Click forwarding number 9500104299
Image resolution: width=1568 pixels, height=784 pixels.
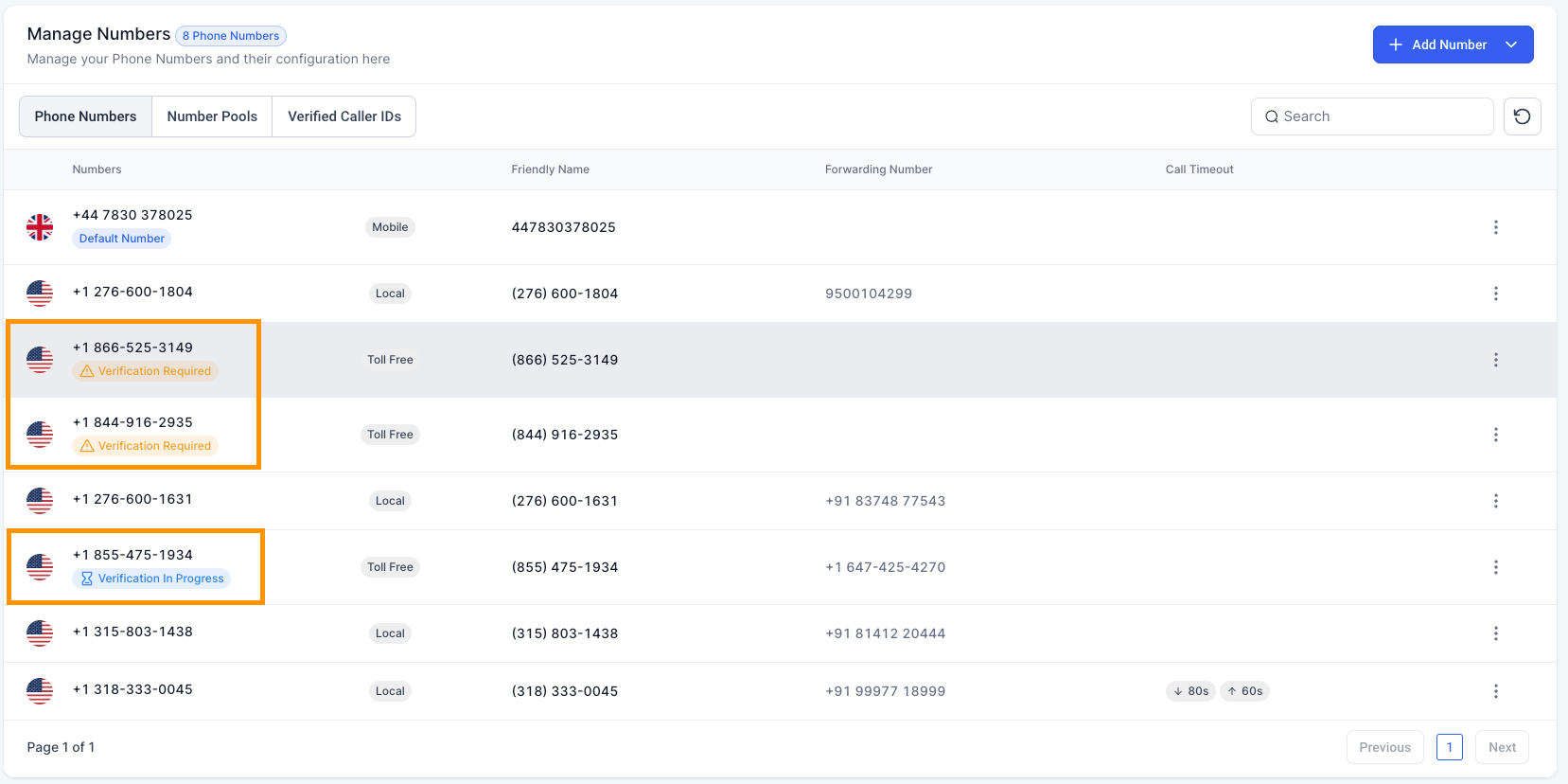[x=868, y=294]
